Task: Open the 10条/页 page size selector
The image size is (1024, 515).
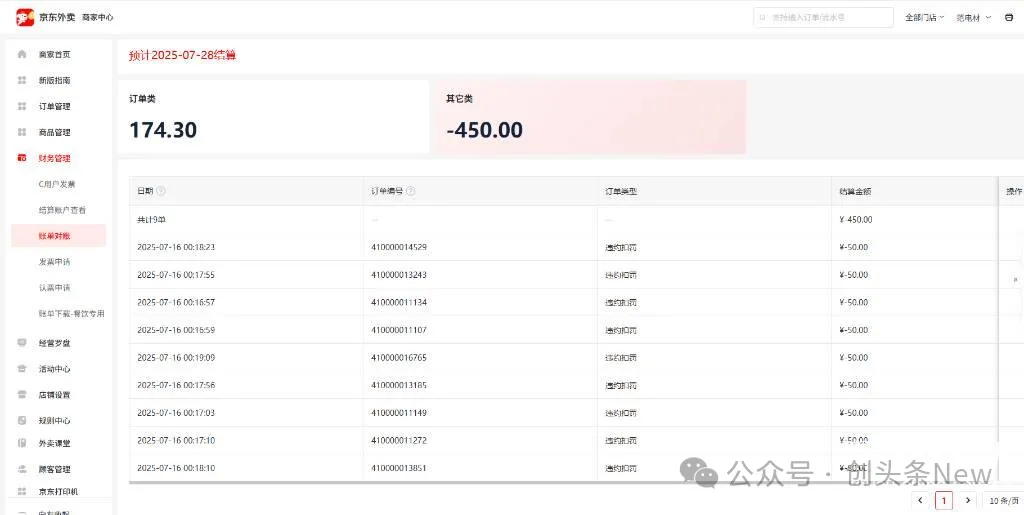Action: coord(1003,500)
